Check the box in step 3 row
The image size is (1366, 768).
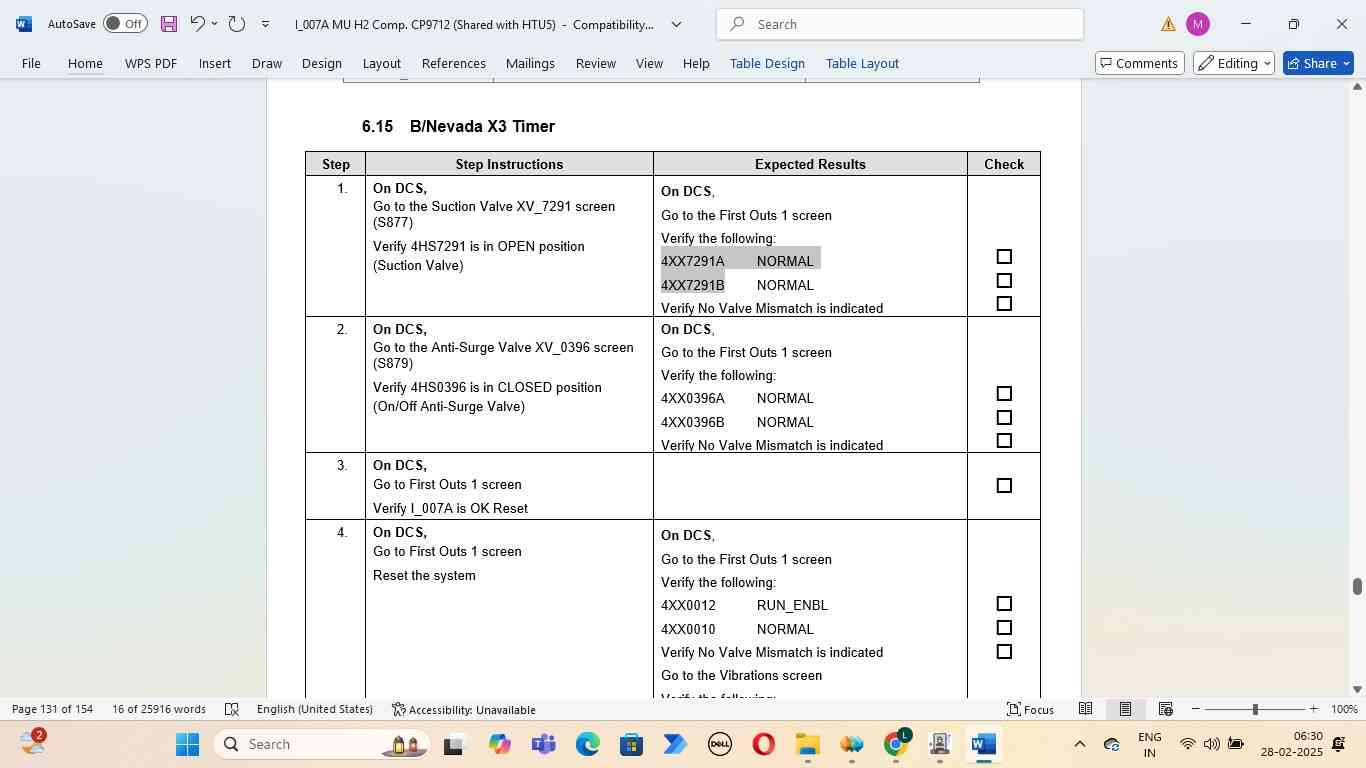pyautogui.click(x=1004, y=486)
